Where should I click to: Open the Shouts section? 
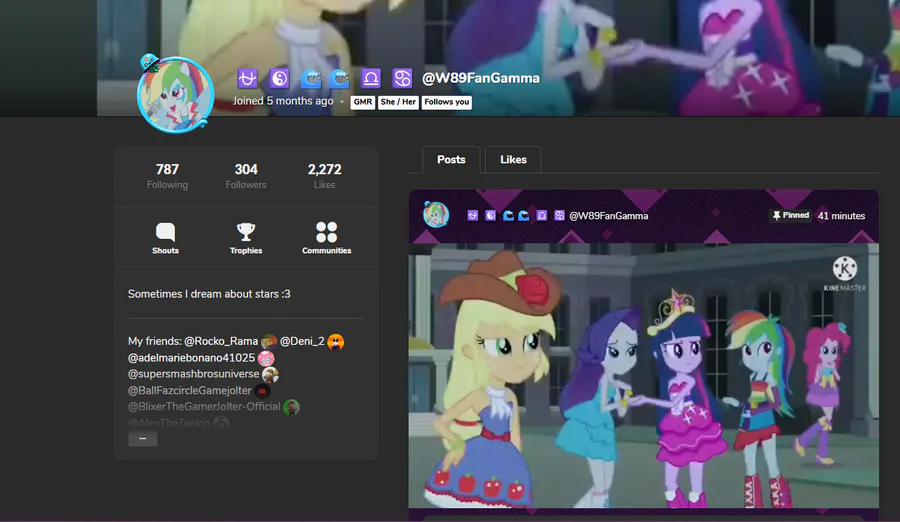tap(165, 238)
